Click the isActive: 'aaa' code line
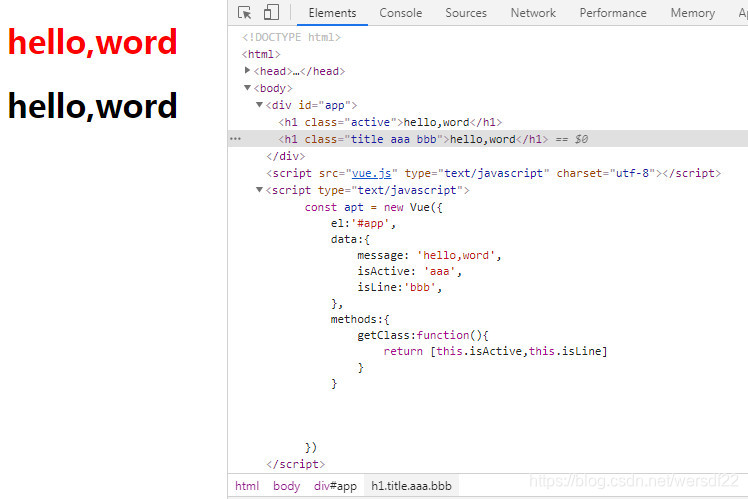The height and width of the screenshot is (499, 748). pos(409,271)
